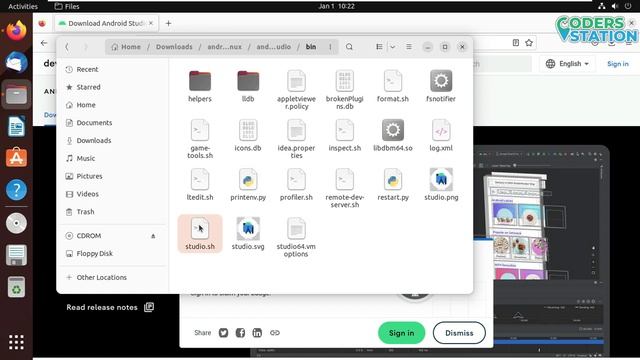Go to the and...udio path segment
Image resolution: width=640 pixels, height=360 pixels.
(273, 47)
